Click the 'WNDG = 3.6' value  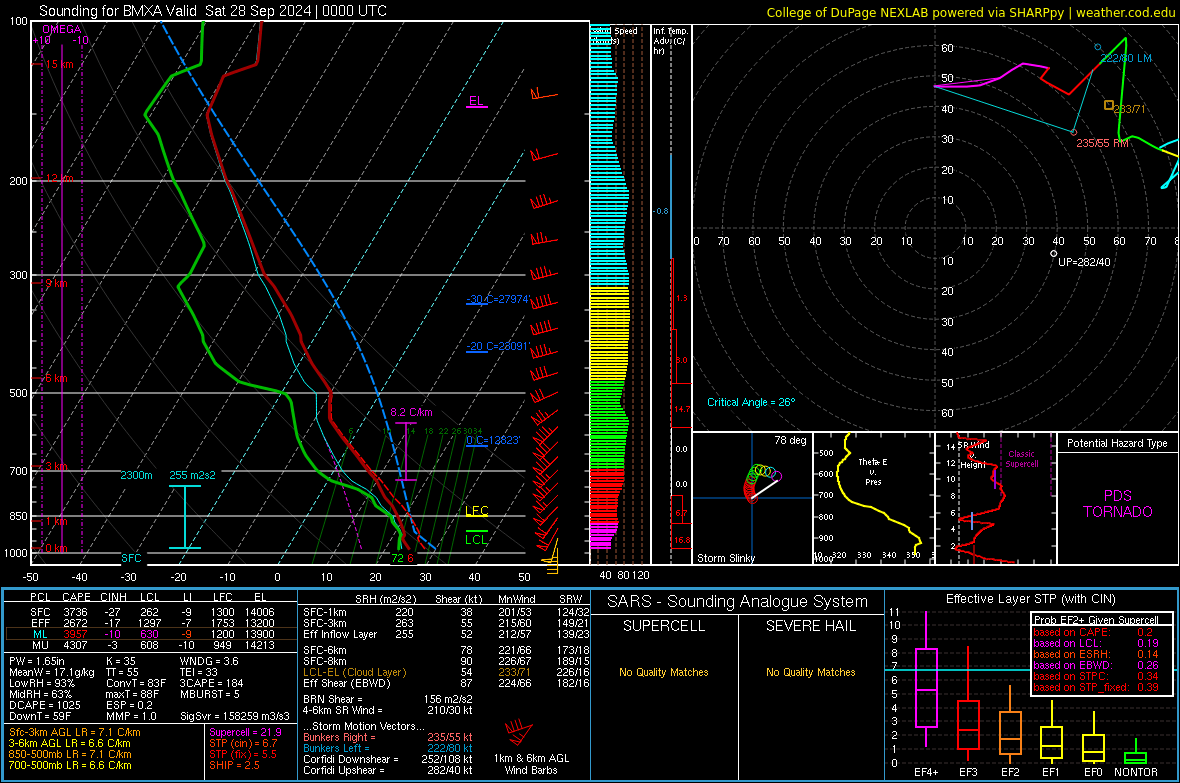click(209, 661)
